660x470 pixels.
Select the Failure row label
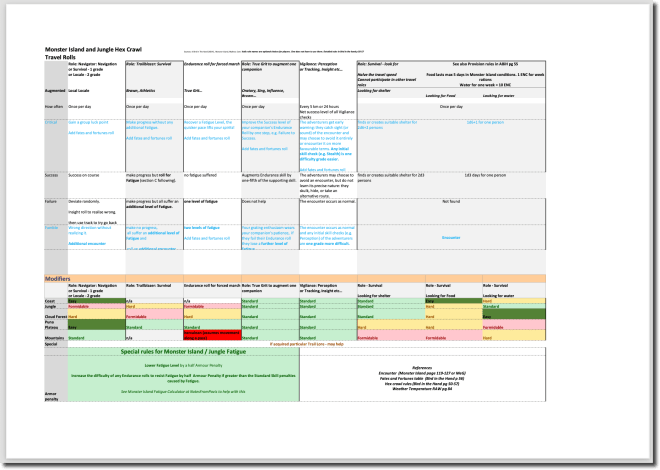click(x=51, y=201)
